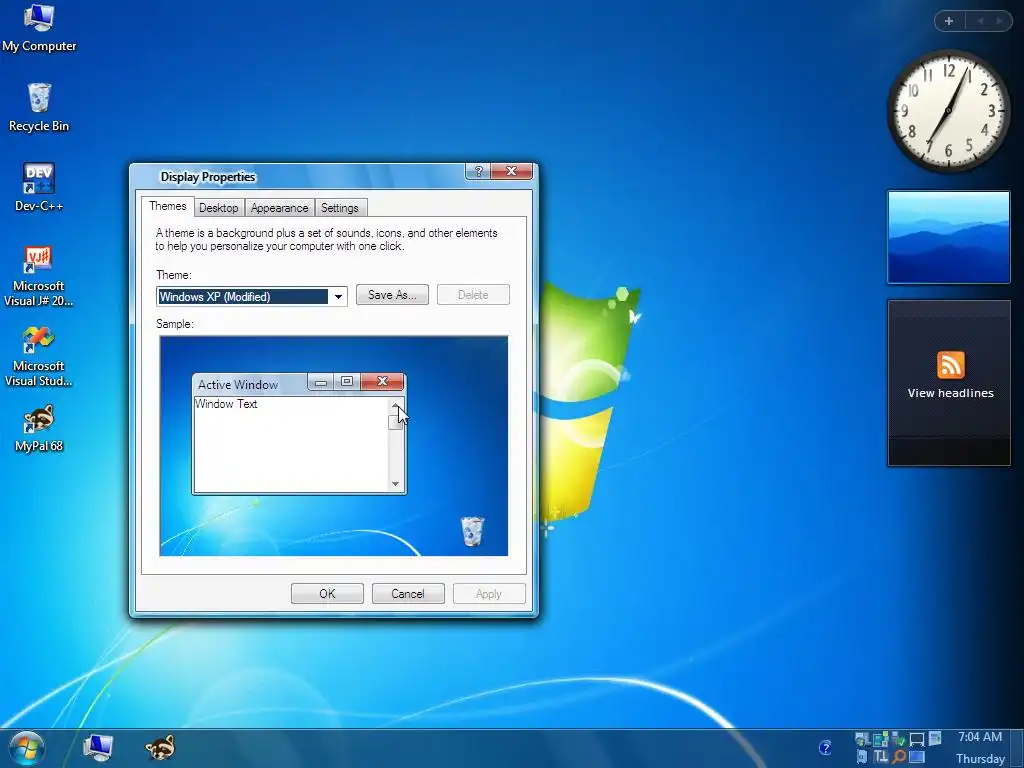
Task: Click the MyPal raccoon taskbar icon
Action: (x=160, y=748)
